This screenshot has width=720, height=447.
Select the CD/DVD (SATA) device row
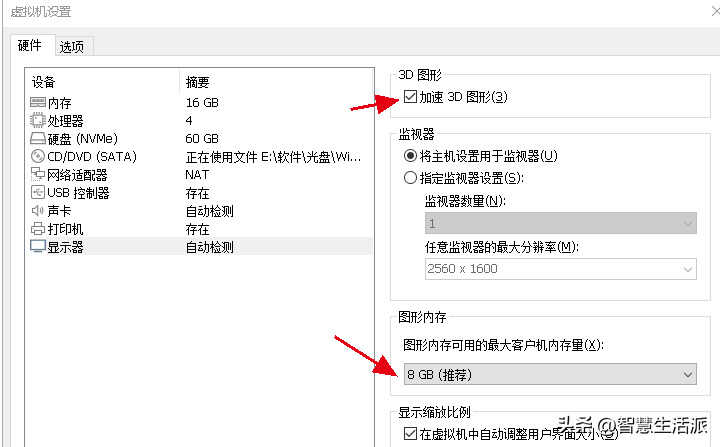[x=200, y=157]
